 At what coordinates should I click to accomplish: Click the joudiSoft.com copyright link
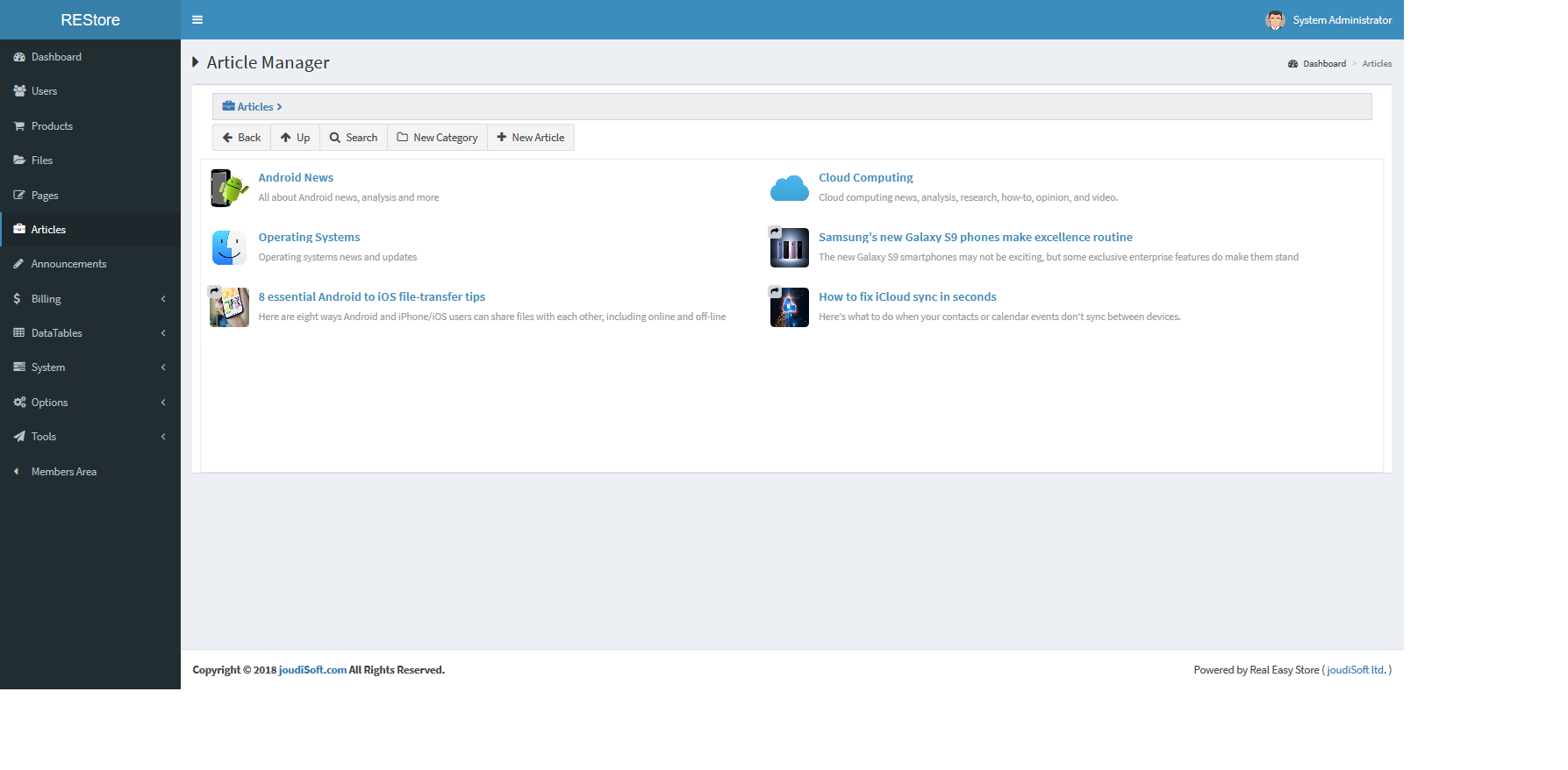pos(312,670)
